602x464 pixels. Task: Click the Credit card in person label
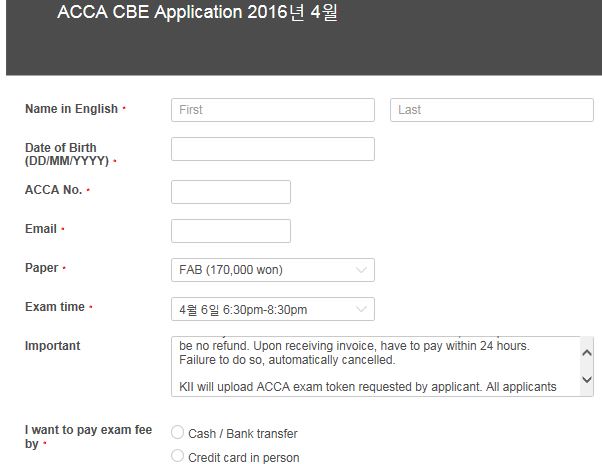click(x=243, y=458)
